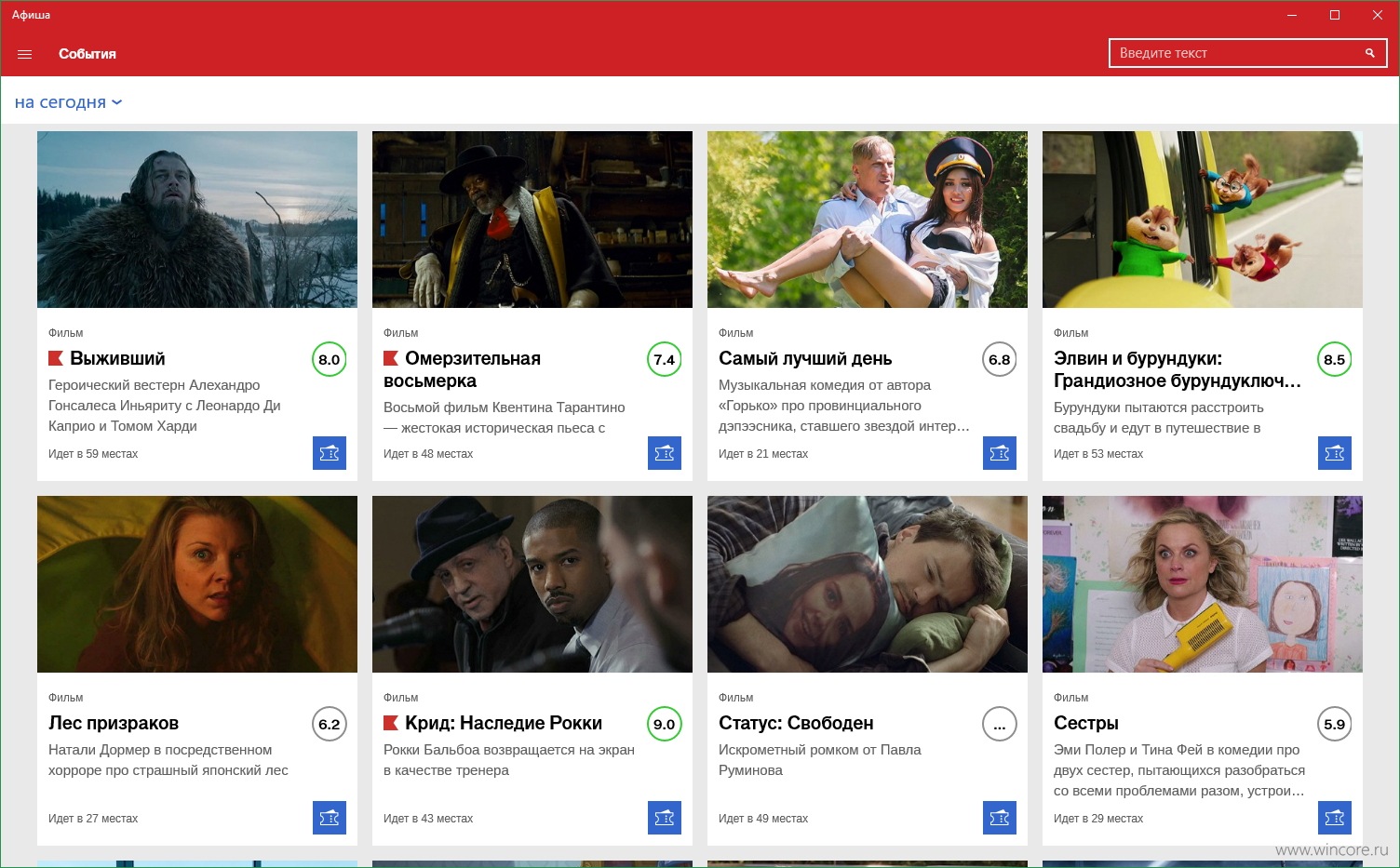Select the Сестры poster image

point(1203,584)
